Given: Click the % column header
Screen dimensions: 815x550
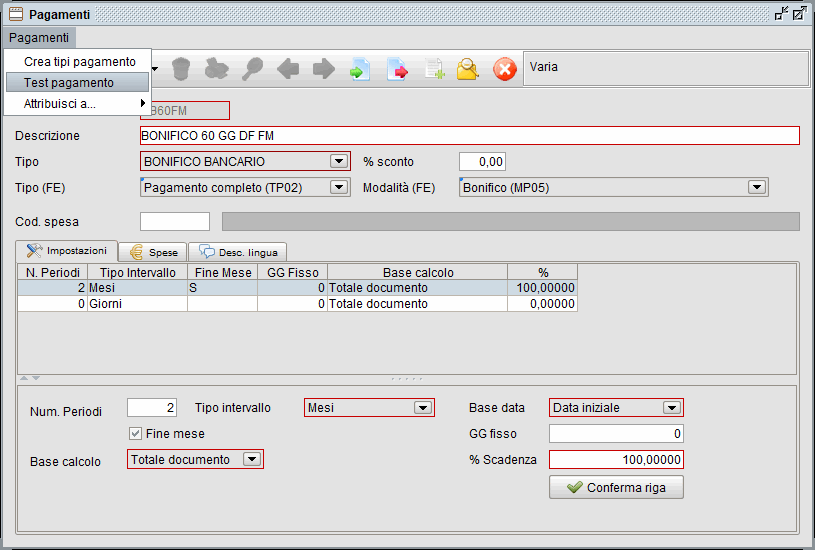Looking at the screenshot, I should coord(543,272).
